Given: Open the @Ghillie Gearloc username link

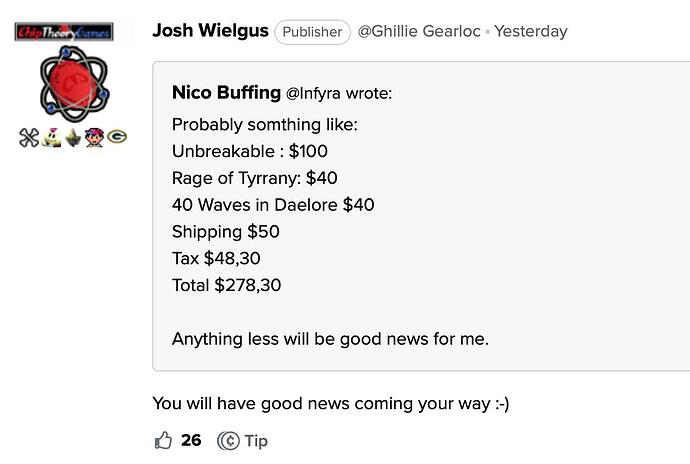Looking at the screenshot, I should click(419, 32).
